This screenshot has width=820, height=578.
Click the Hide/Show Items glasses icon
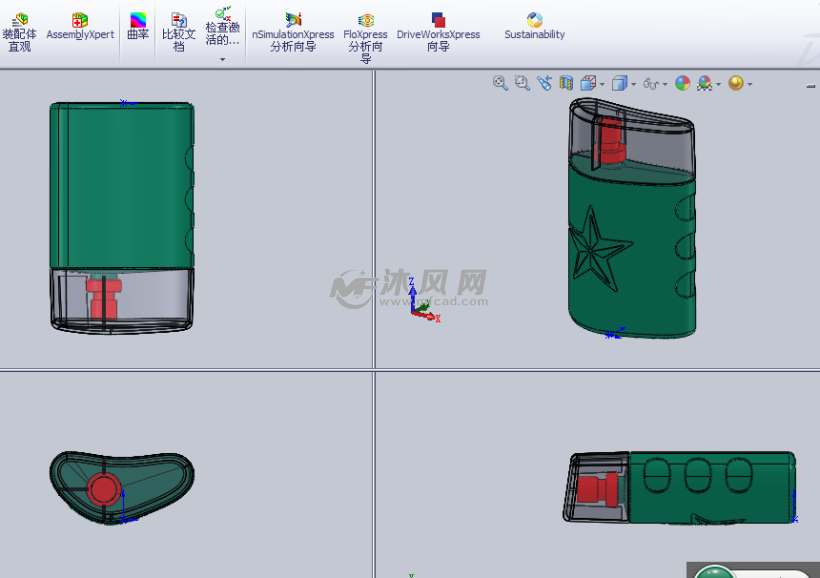click(651, 84)
